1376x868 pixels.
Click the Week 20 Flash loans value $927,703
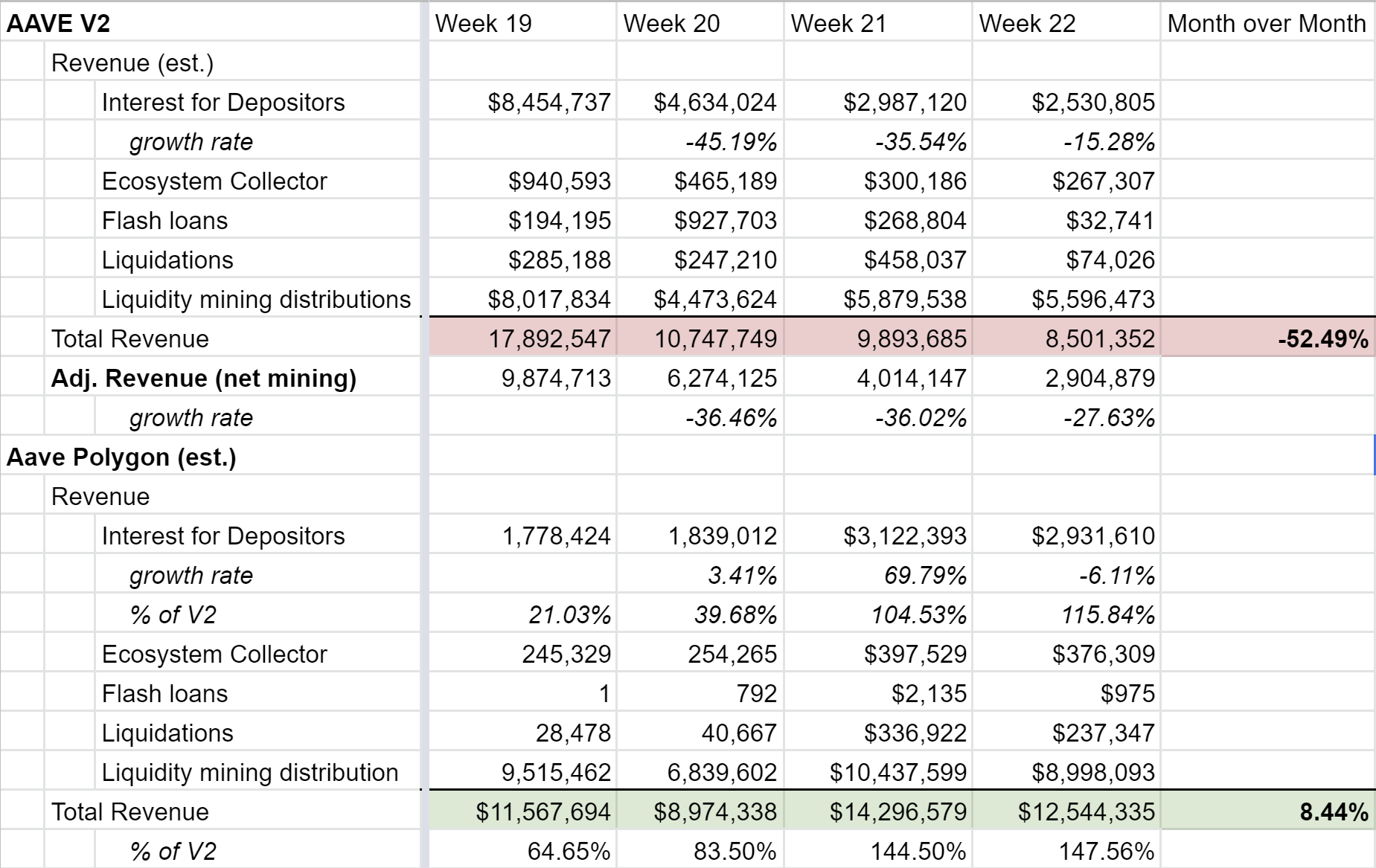click(700, 220)
